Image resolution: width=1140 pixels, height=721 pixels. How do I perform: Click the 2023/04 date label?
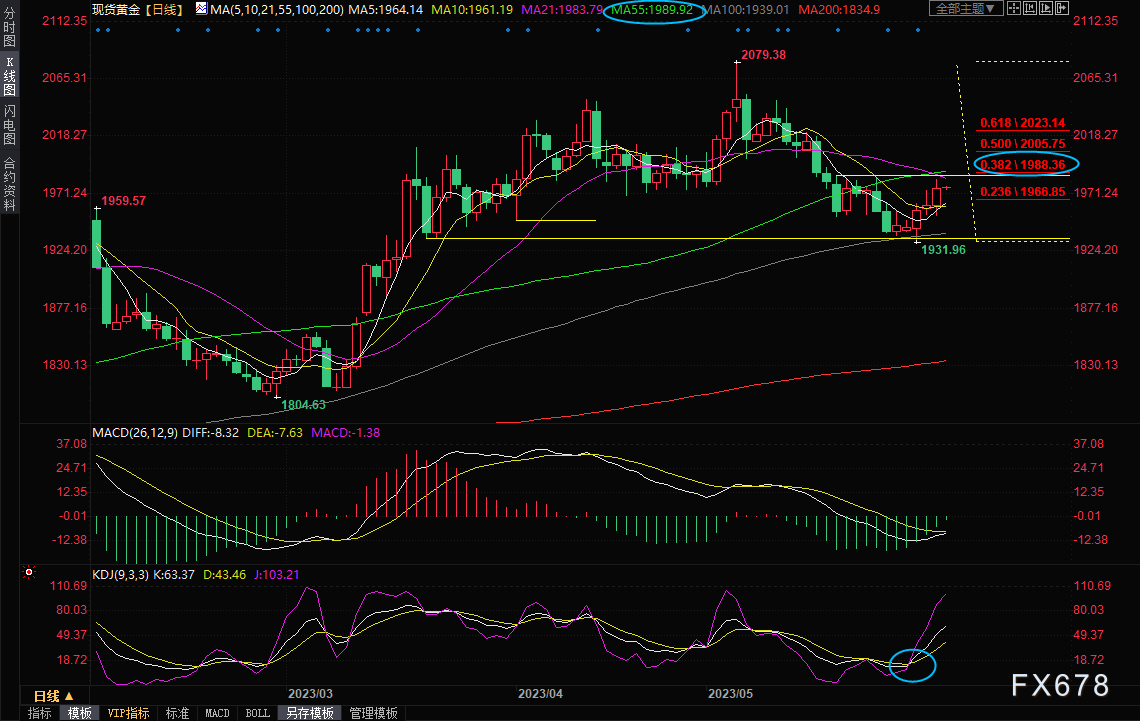(x=540, y=694)
